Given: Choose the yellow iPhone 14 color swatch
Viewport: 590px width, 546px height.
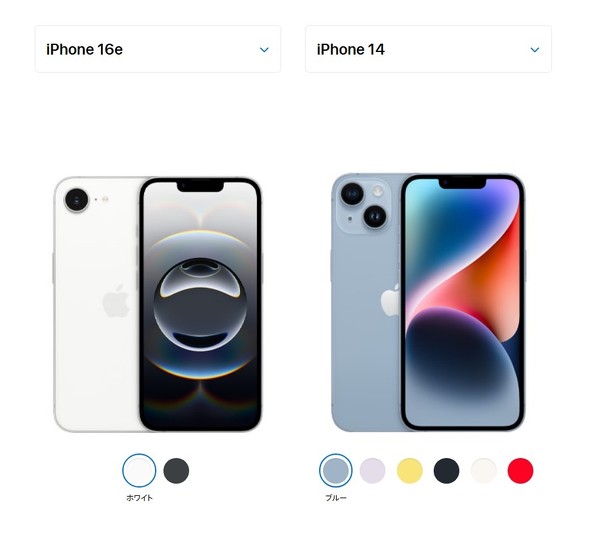Looking at the screenshot, I should (x=410, y=470).
